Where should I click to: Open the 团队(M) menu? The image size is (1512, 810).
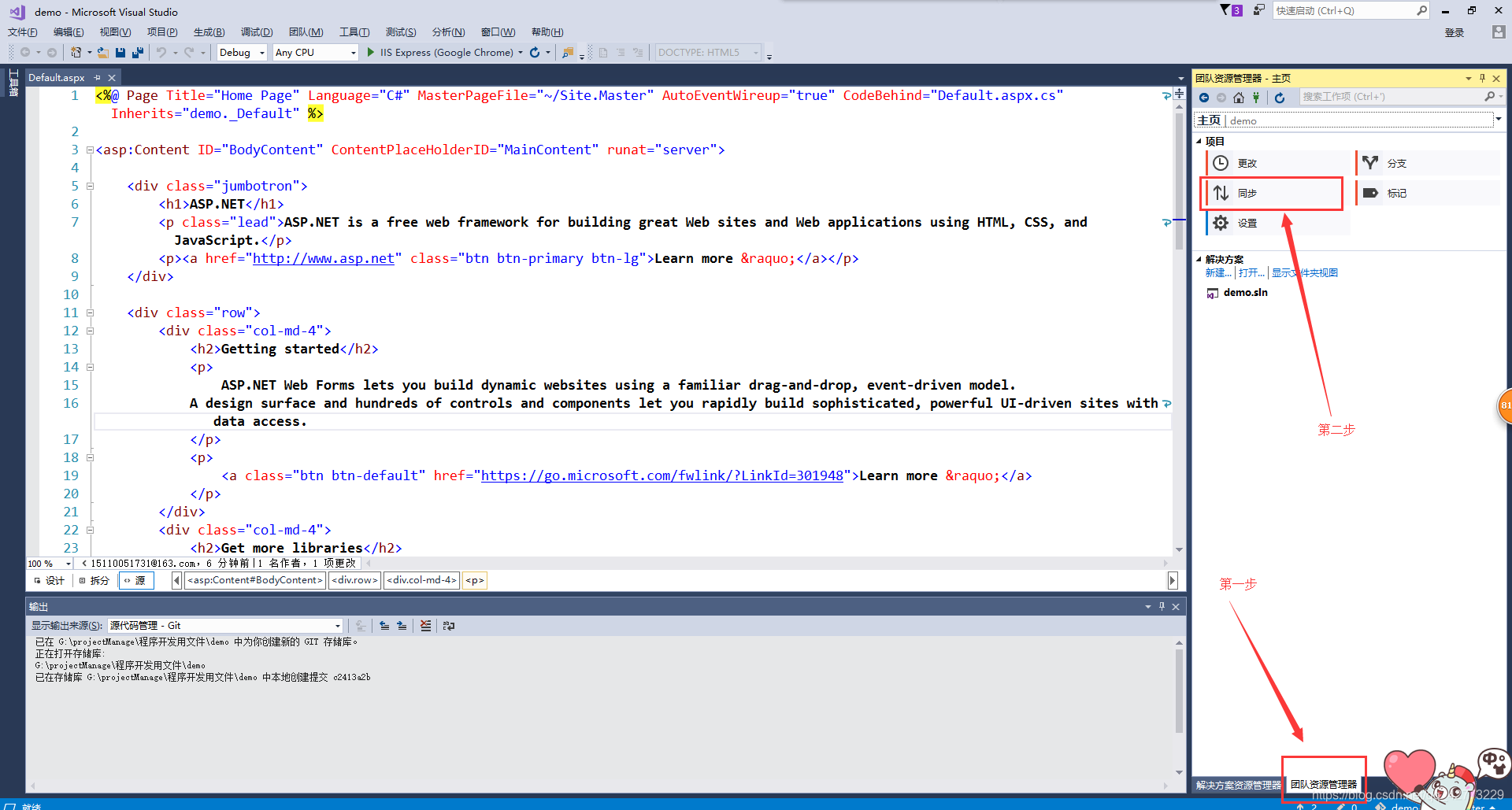click(306, 32)
